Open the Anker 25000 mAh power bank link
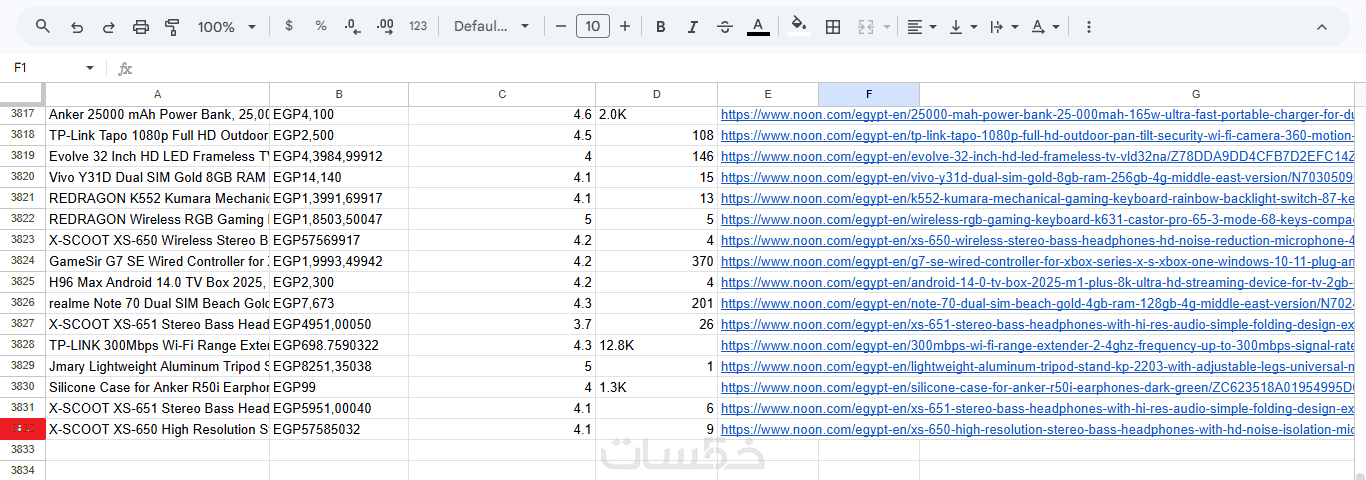Screen dimensions: 1366x480 (1037, 115)
